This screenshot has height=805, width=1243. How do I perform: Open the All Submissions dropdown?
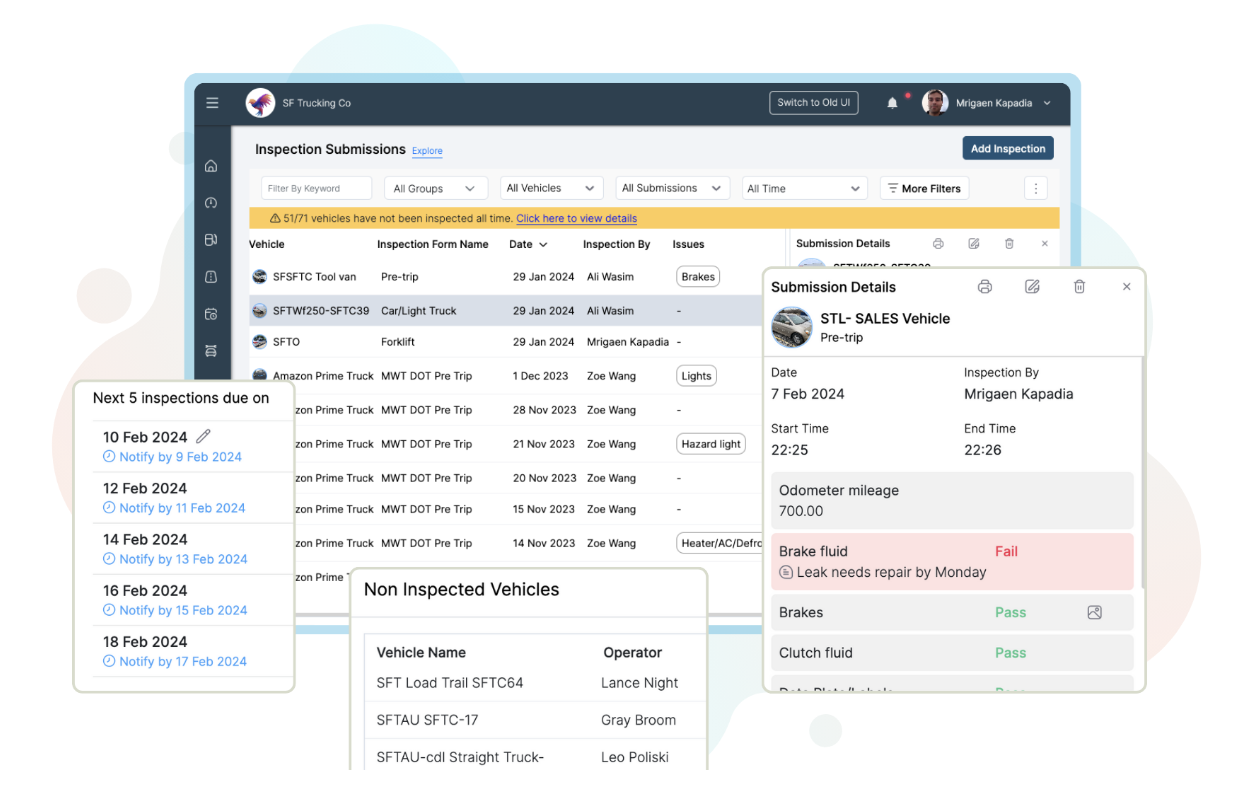coord(671,188)
